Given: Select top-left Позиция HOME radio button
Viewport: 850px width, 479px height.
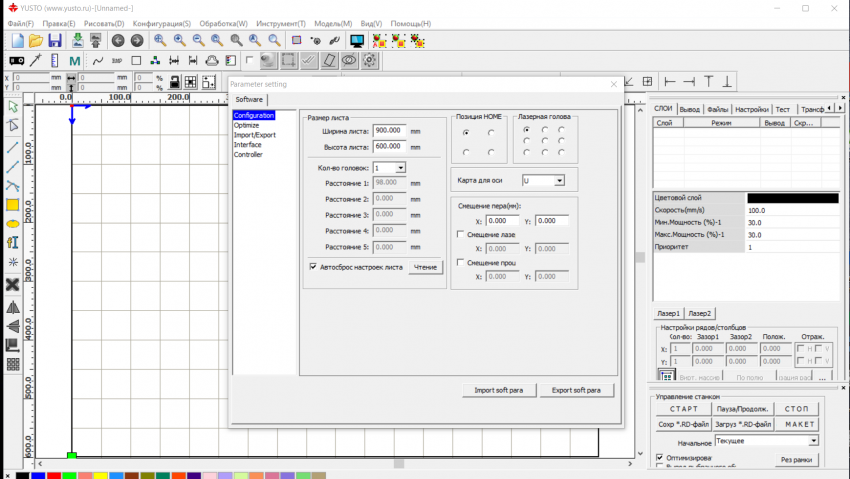Looking at the screenshot, I should coord(465,132).
